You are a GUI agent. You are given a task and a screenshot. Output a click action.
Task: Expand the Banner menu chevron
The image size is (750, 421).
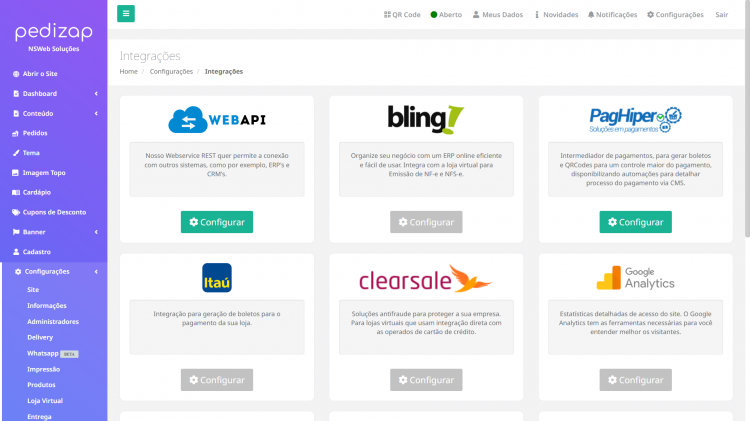point(96,232)
